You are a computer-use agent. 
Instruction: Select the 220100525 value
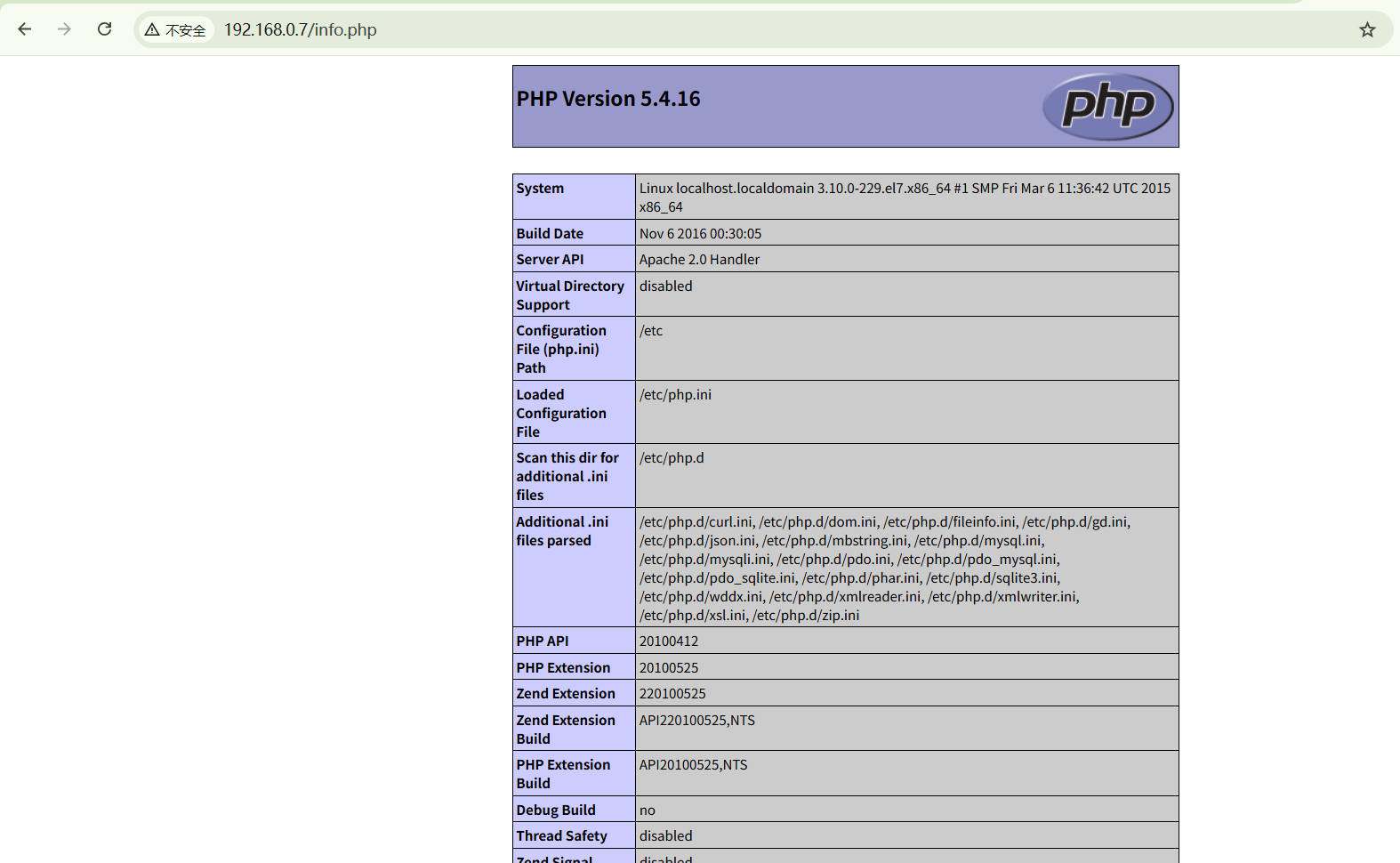pos(672,693)
